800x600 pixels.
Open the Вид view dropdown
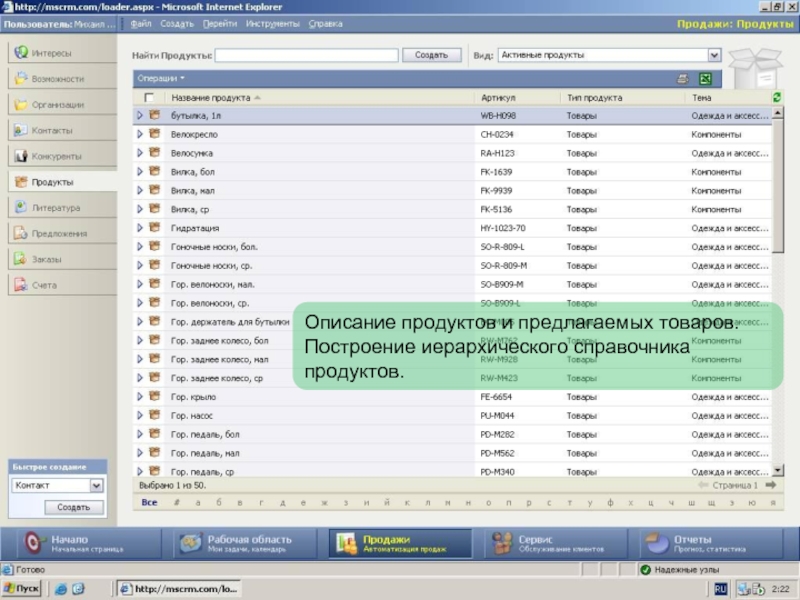[714, 55]
